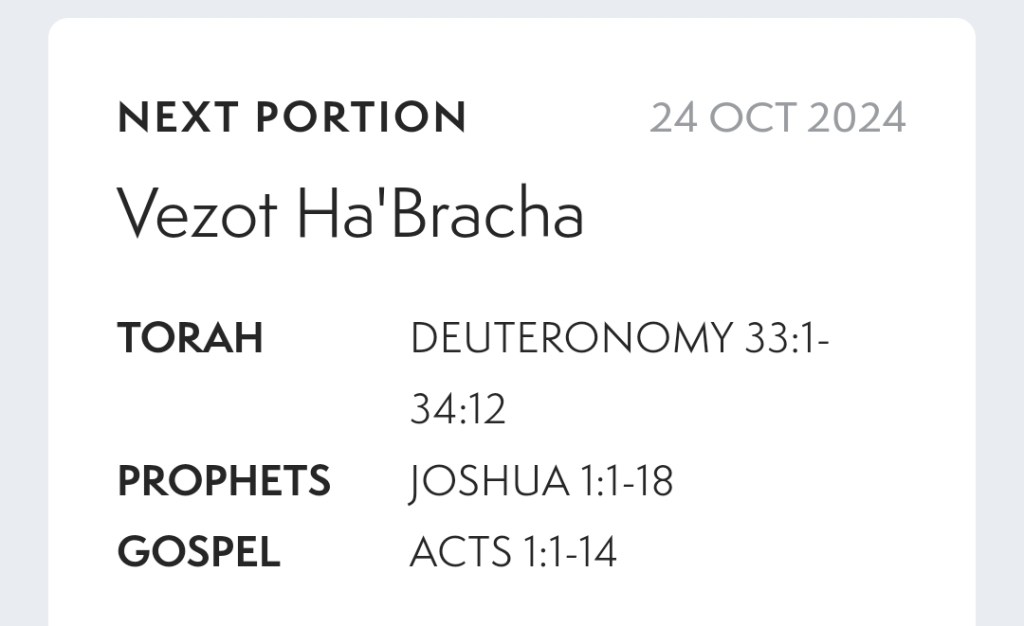Click the book name JOSHUA

(489, 481)
